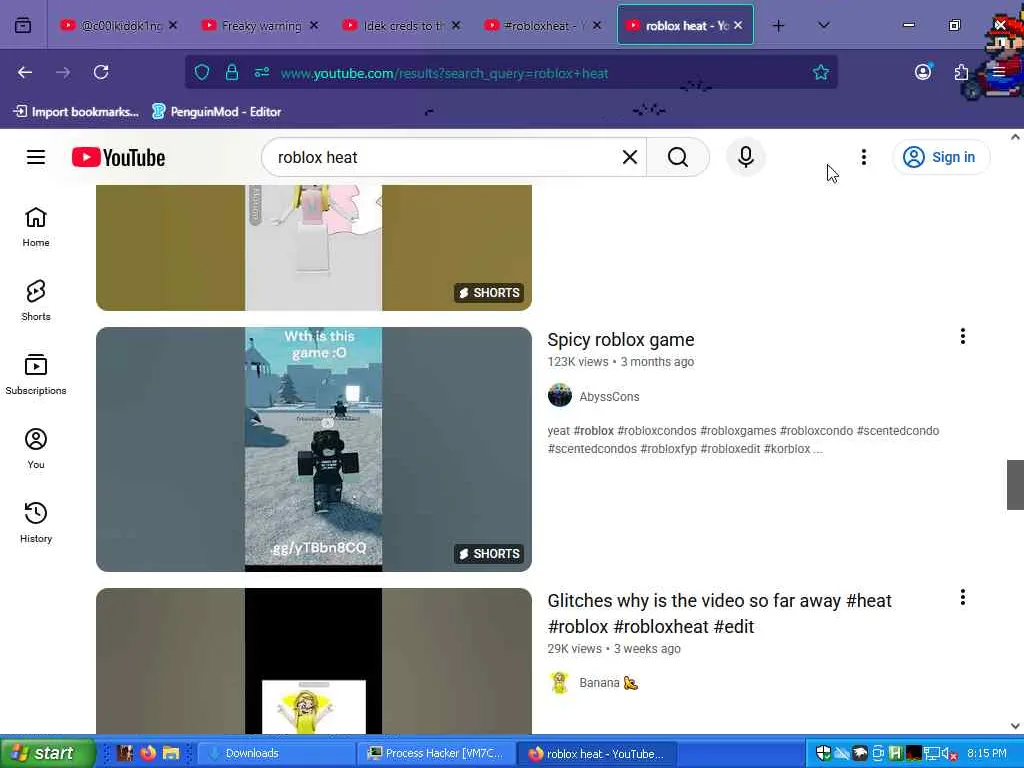
Task: Open more options for the Glitches video
Action: tap(963, 597)
